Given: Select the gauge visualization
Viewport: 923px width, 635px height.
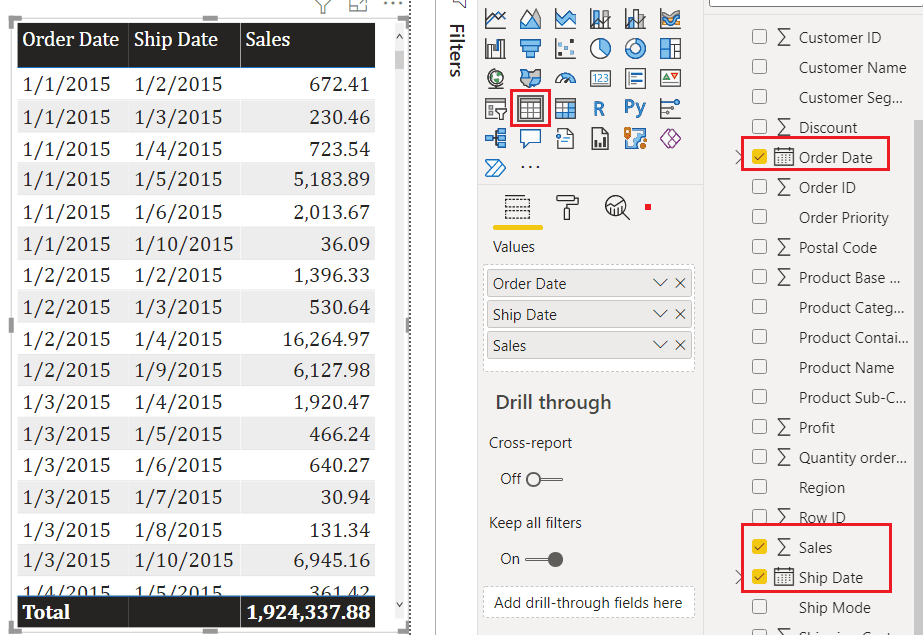Looking at the screenshot, I should (x=565, y=78).
